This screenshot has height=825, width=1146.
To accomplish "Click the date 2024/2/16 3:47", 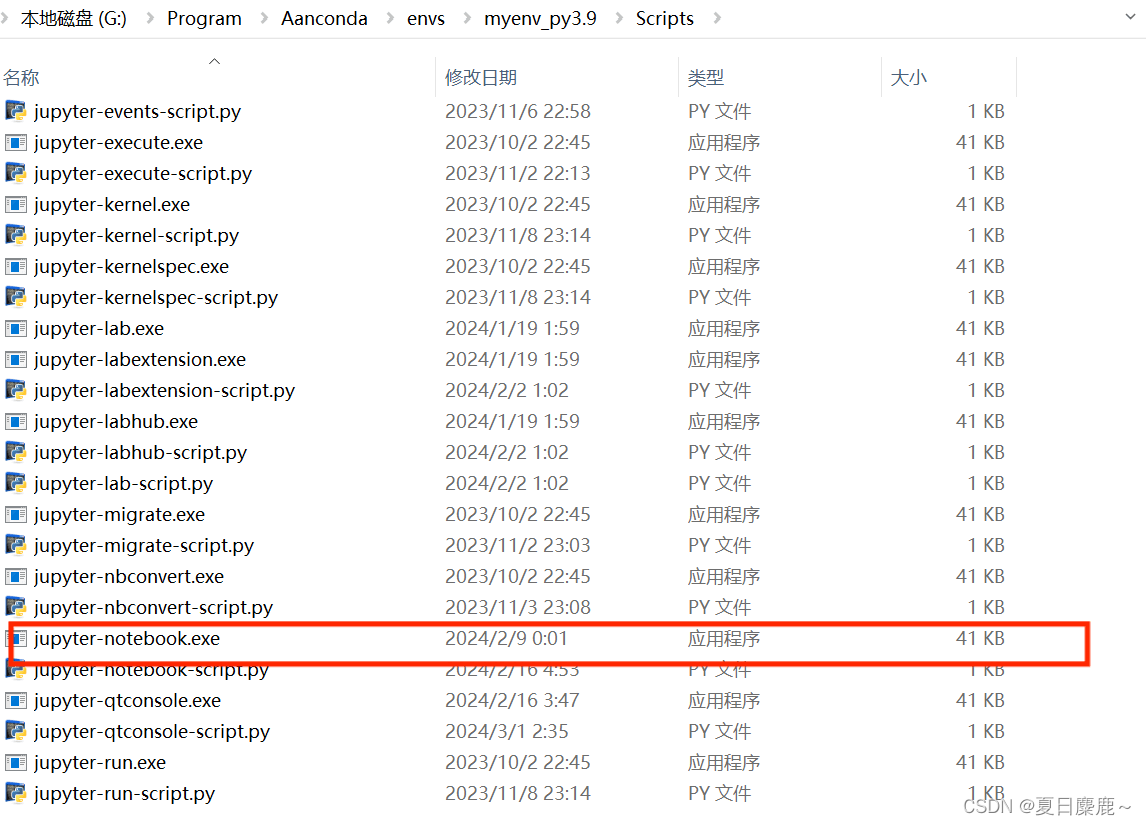I will 512,700.
